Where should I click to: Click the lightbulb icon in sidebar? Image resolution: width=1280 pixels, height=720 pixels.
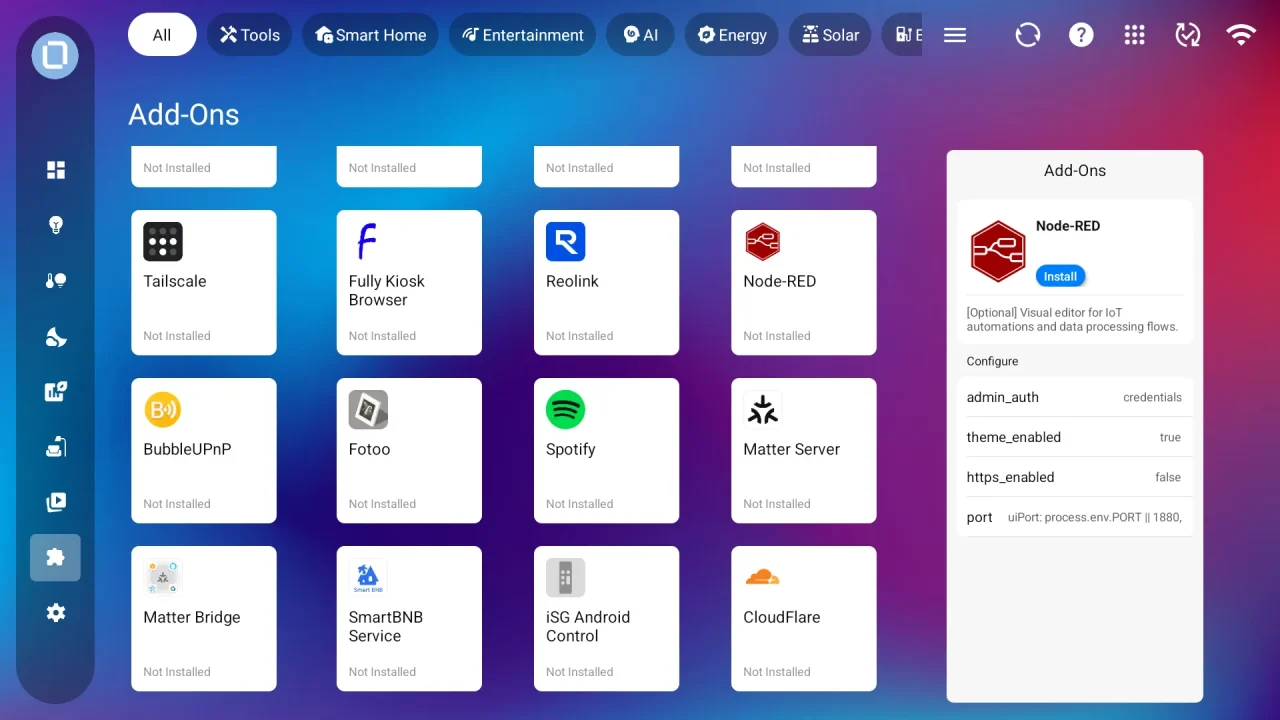click(56, 225)
